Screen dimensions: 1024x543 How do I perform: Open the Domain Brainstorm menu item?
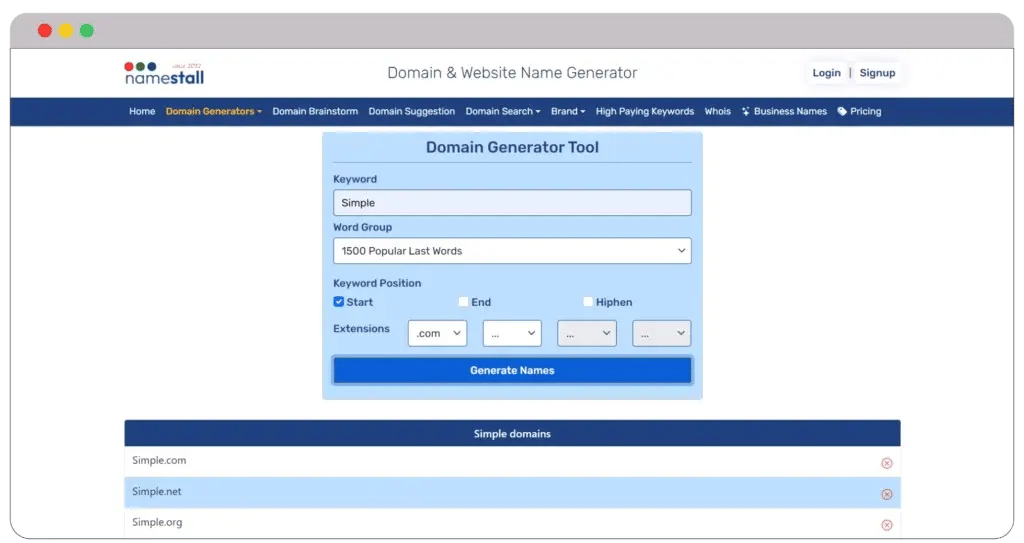[315, 111]
